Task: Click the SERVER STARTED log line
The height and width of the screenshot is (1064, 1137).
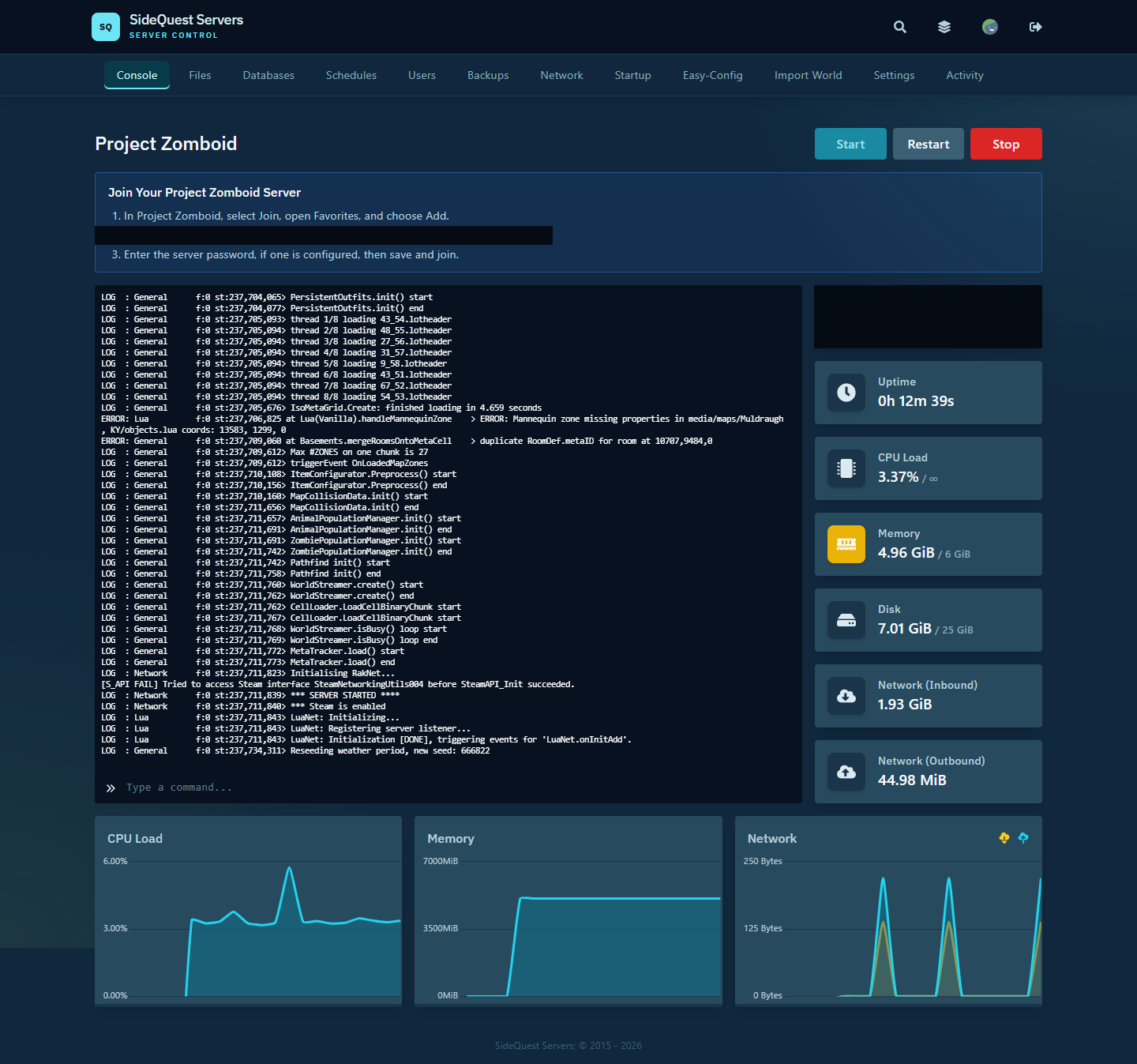Action: (250, 695)
